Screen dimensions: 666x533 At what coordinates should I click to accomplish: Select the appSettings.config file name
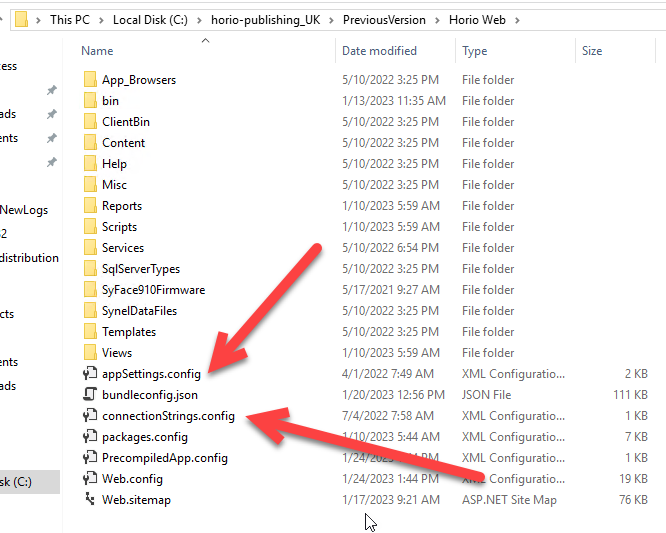(x=151, y=374)
